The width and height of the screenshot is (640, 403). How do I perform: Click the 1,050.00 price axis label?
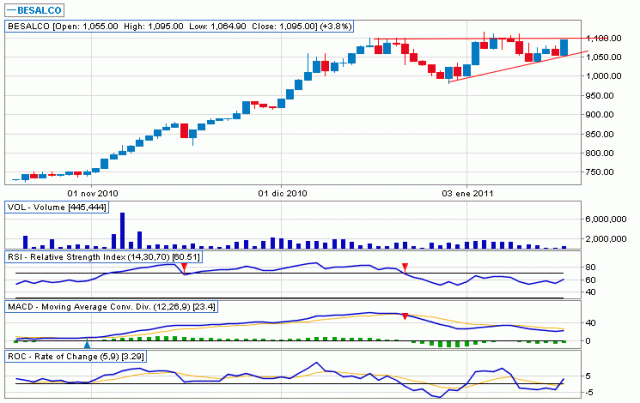(x=604, y=57)
